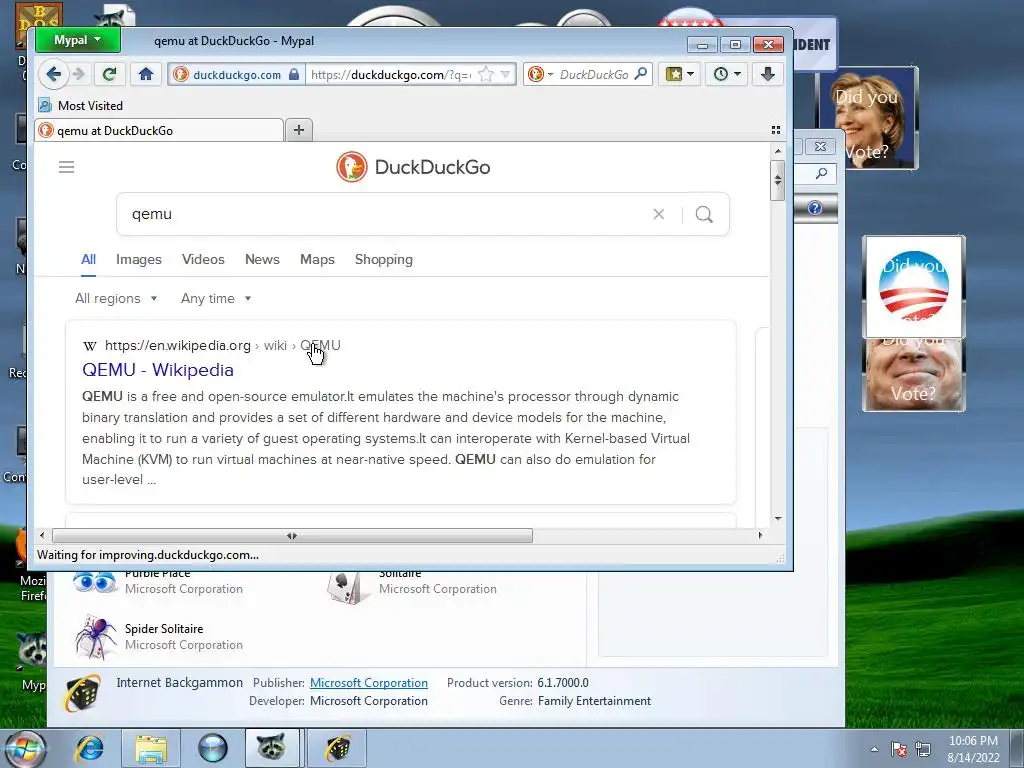Image resolution: width=1024 pixels, height=768 pixels.
Task: Switch to Mypal raccoon taskbar button
Action: tap(272, 748)
